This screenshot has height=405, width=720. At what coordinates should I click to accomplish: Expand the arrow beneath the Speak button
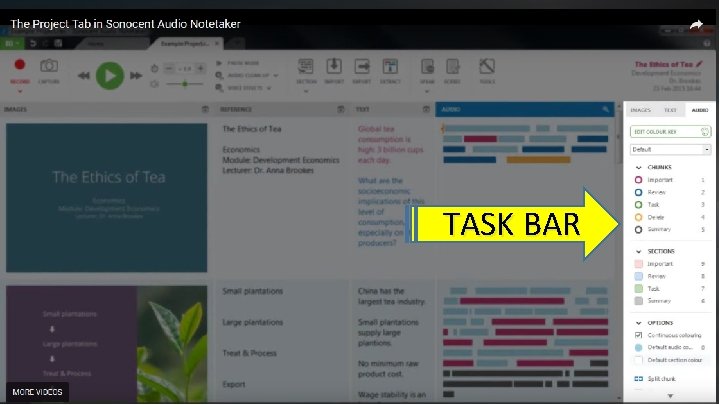click(427, 91)
